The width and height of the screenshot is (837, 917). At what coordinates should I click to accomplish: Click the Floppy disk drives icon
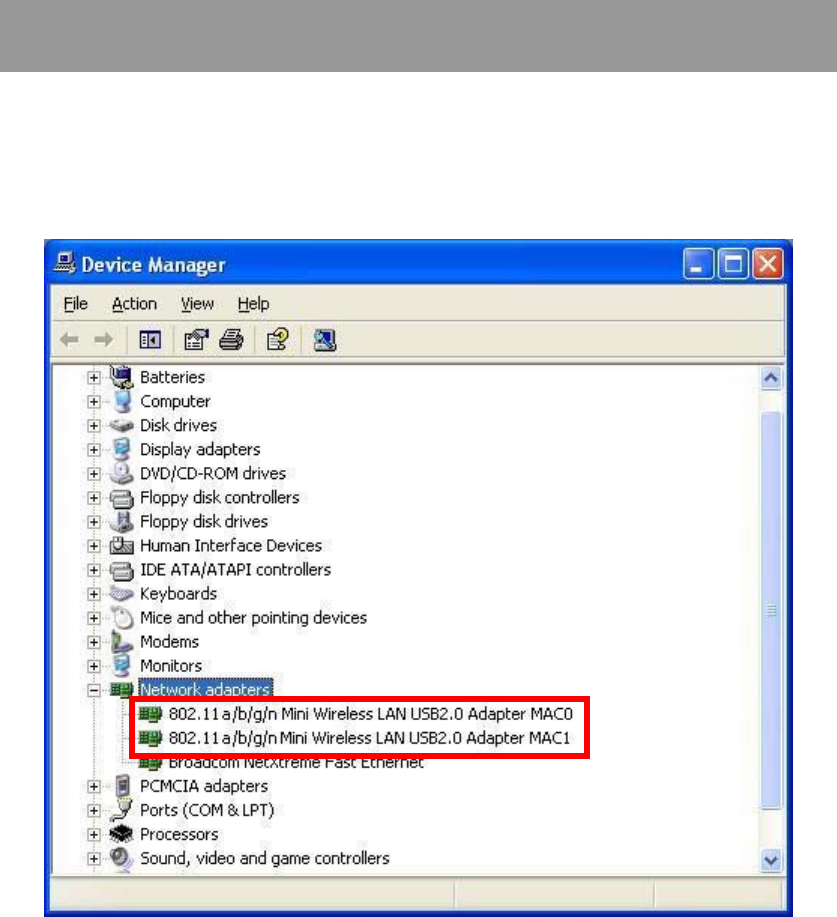point(122,522)
